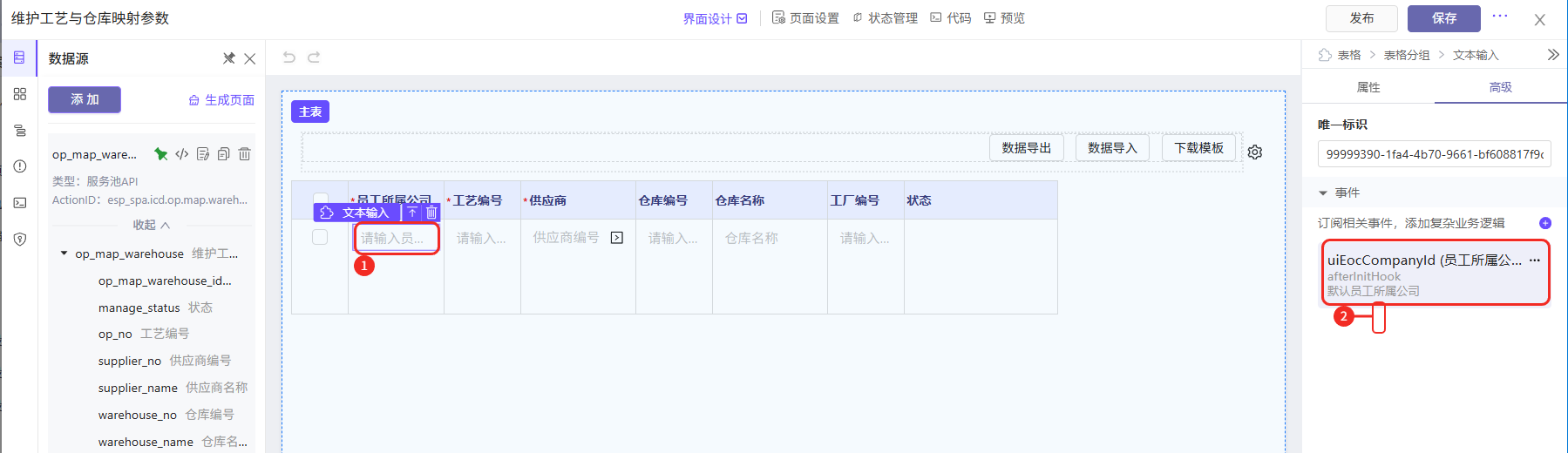
Task: Copy the op_map_ware data source
Action: point(224,154)
